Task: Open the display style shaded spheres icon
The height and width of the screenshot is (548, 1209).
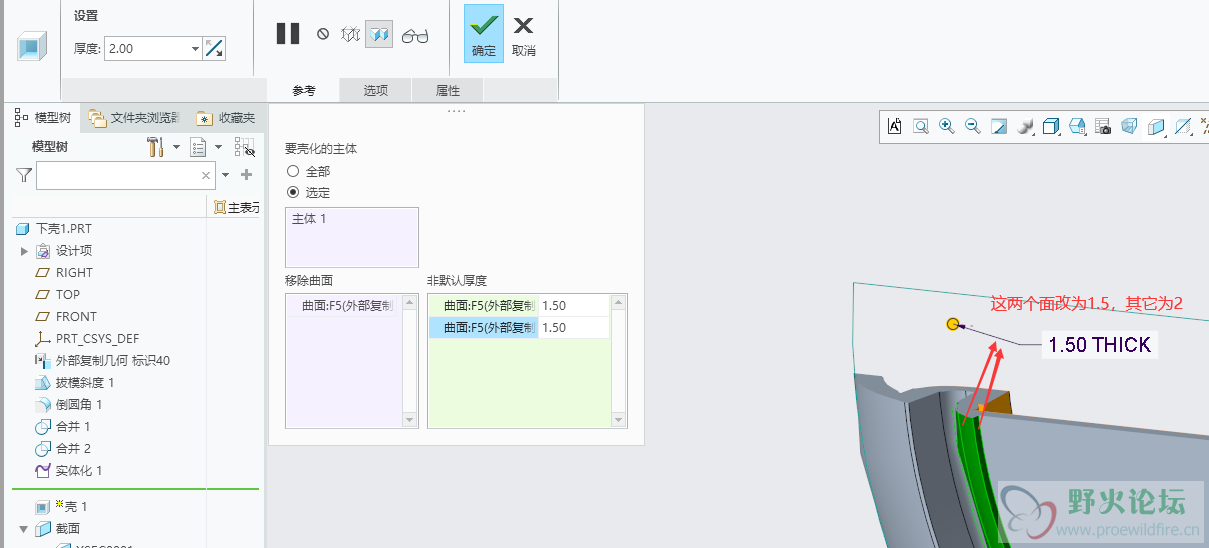Action: point(1025,126)
